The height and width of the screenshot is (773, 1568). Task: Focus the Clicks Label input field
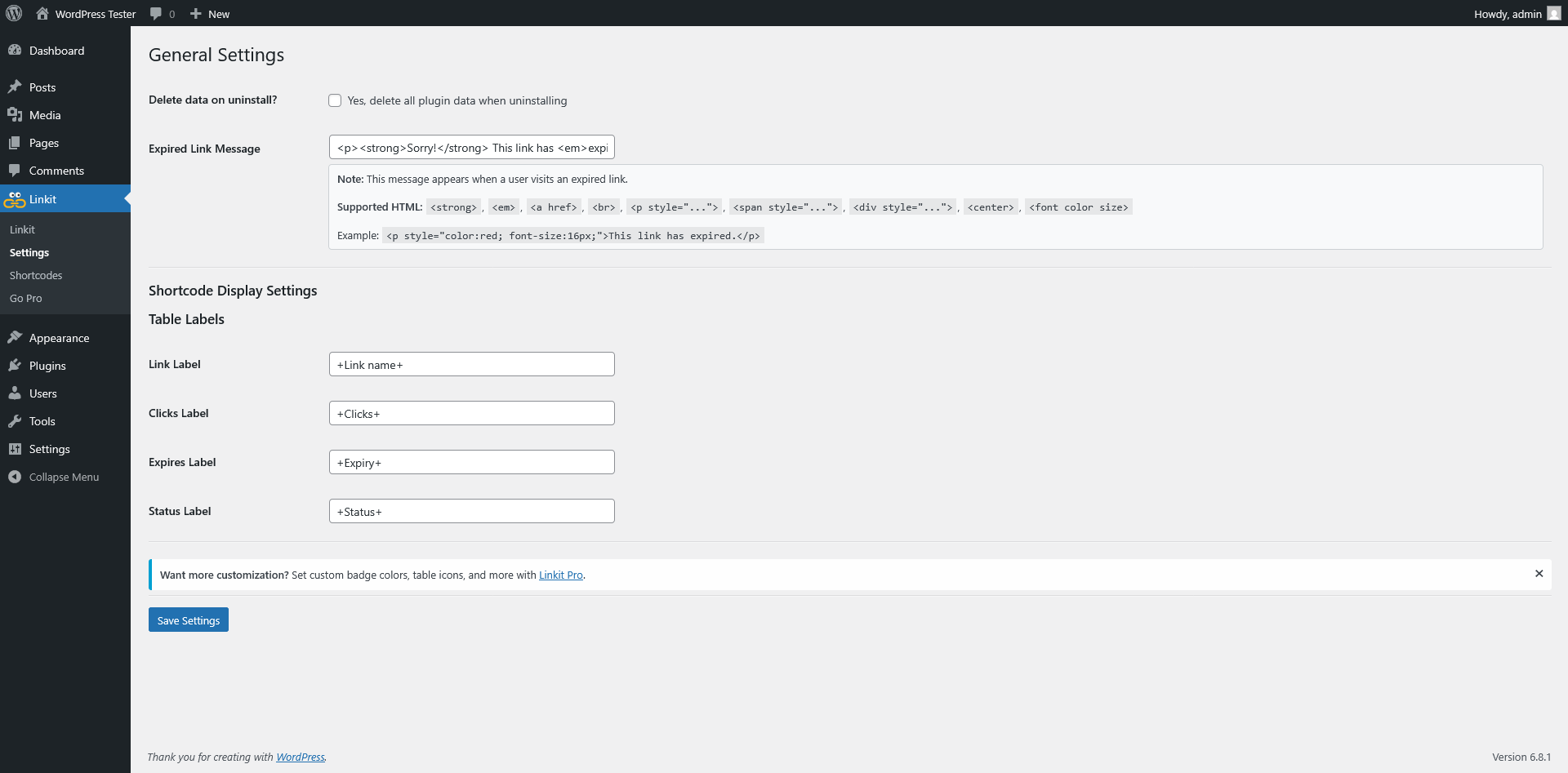click(x=472, y=413)
